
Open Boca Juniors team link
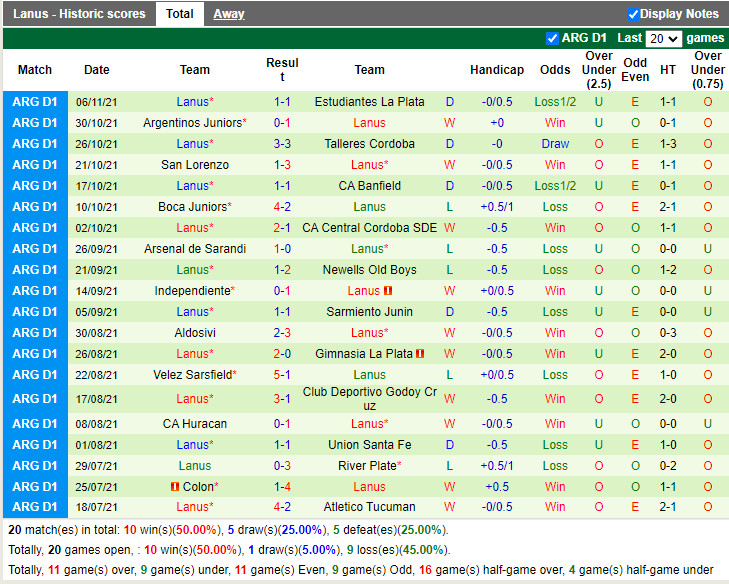[x=193, y=207]
